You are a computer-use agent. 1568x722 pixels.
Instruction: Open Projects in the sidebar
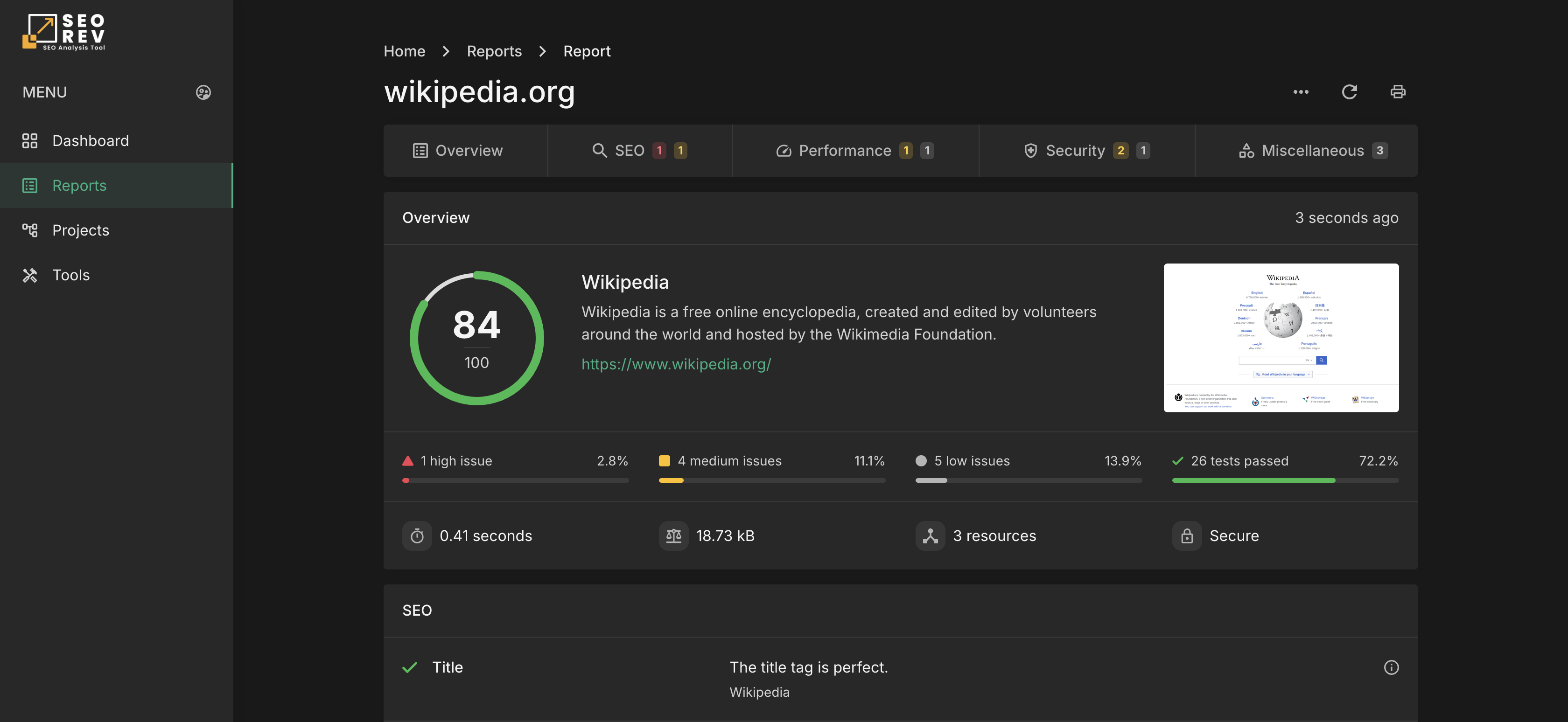tap(116, 230)
